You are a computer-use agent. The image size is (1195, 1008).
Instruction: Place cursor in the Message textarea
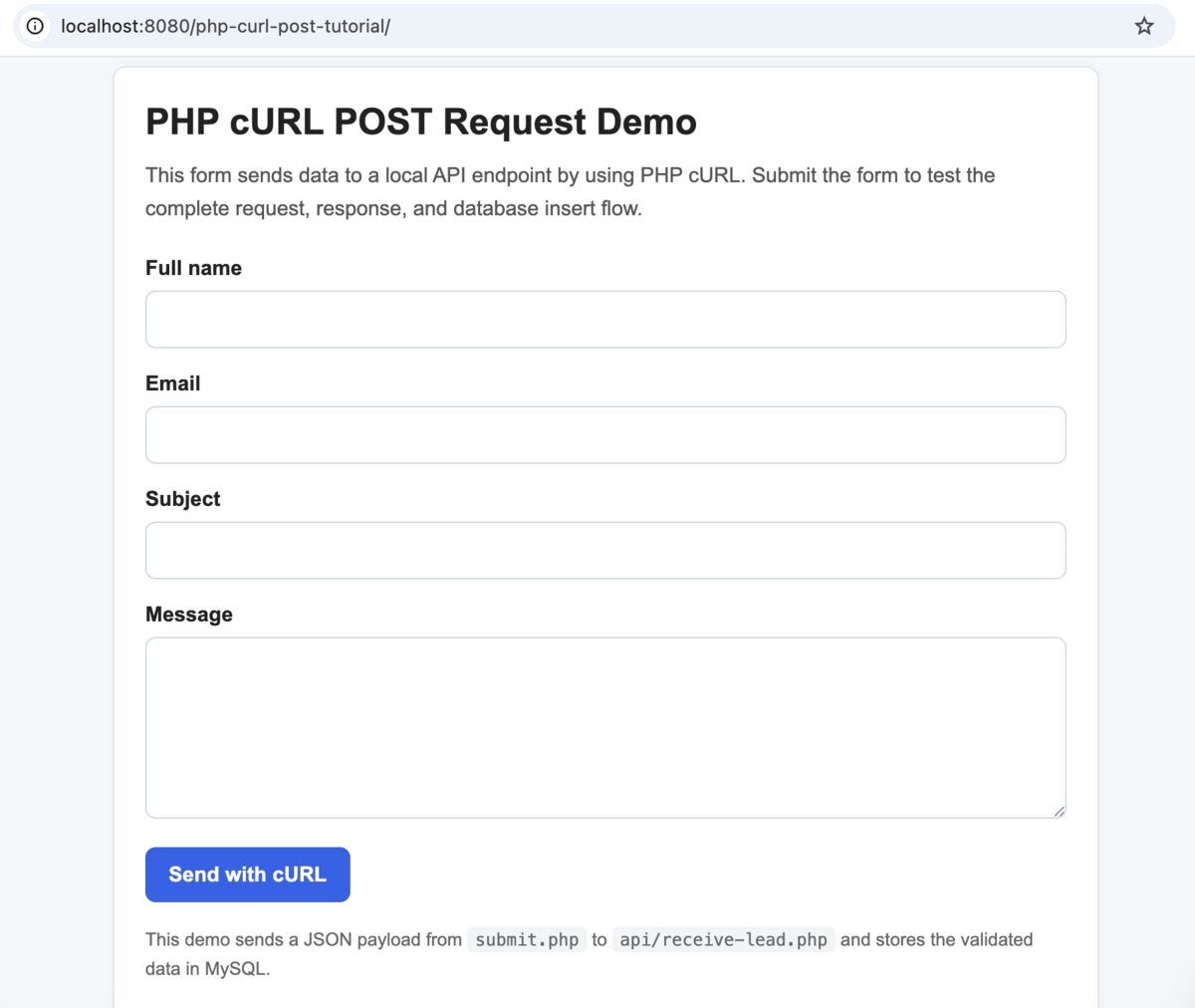point(605,727)
